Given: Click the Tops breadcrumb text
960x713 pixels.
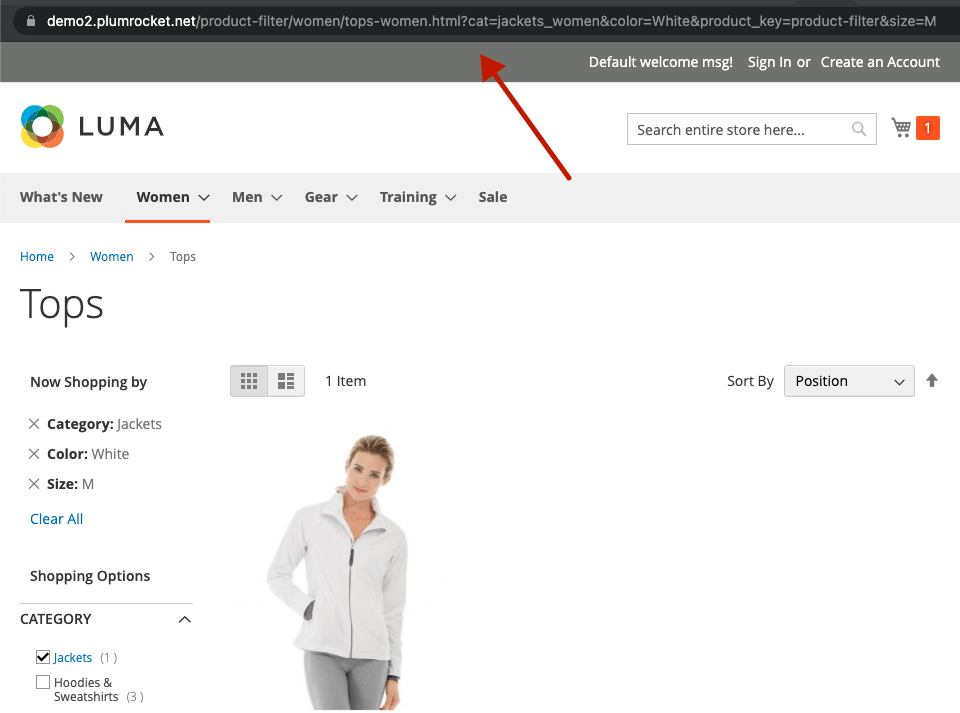Looking at the screenshot, I should (182, 256).
